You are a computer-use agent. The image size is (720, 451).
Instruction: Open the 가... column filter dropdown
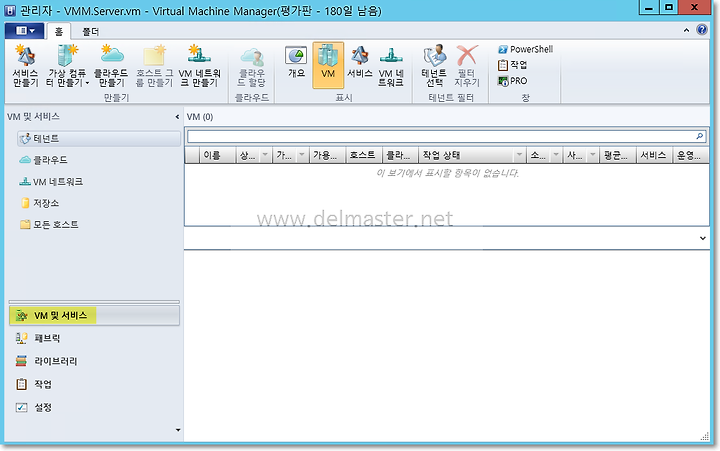tap(302, 155)
